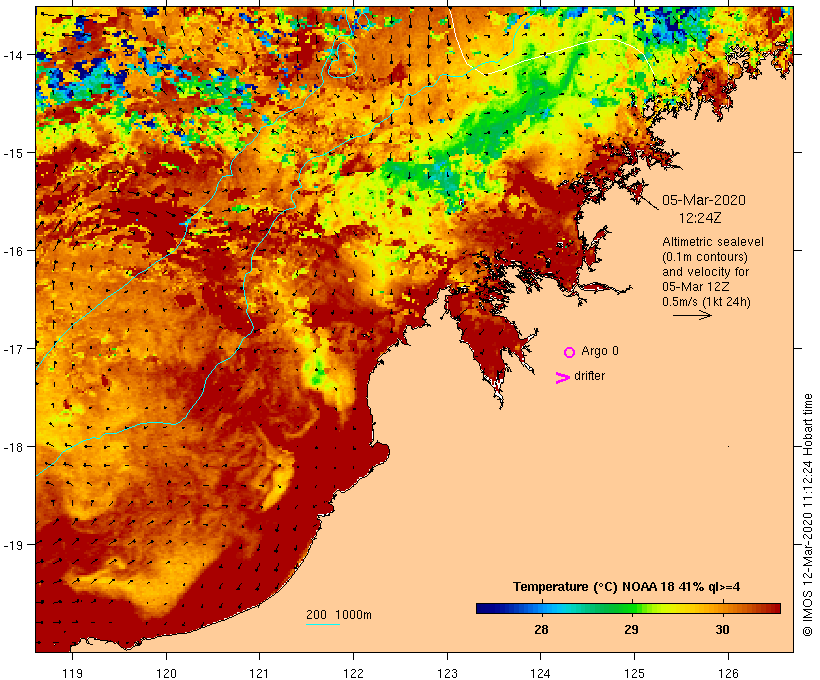This screenshot has width=820, height=680.
Task: Click the cyan 200 m isobath legend line
Action: coord(323,624)
